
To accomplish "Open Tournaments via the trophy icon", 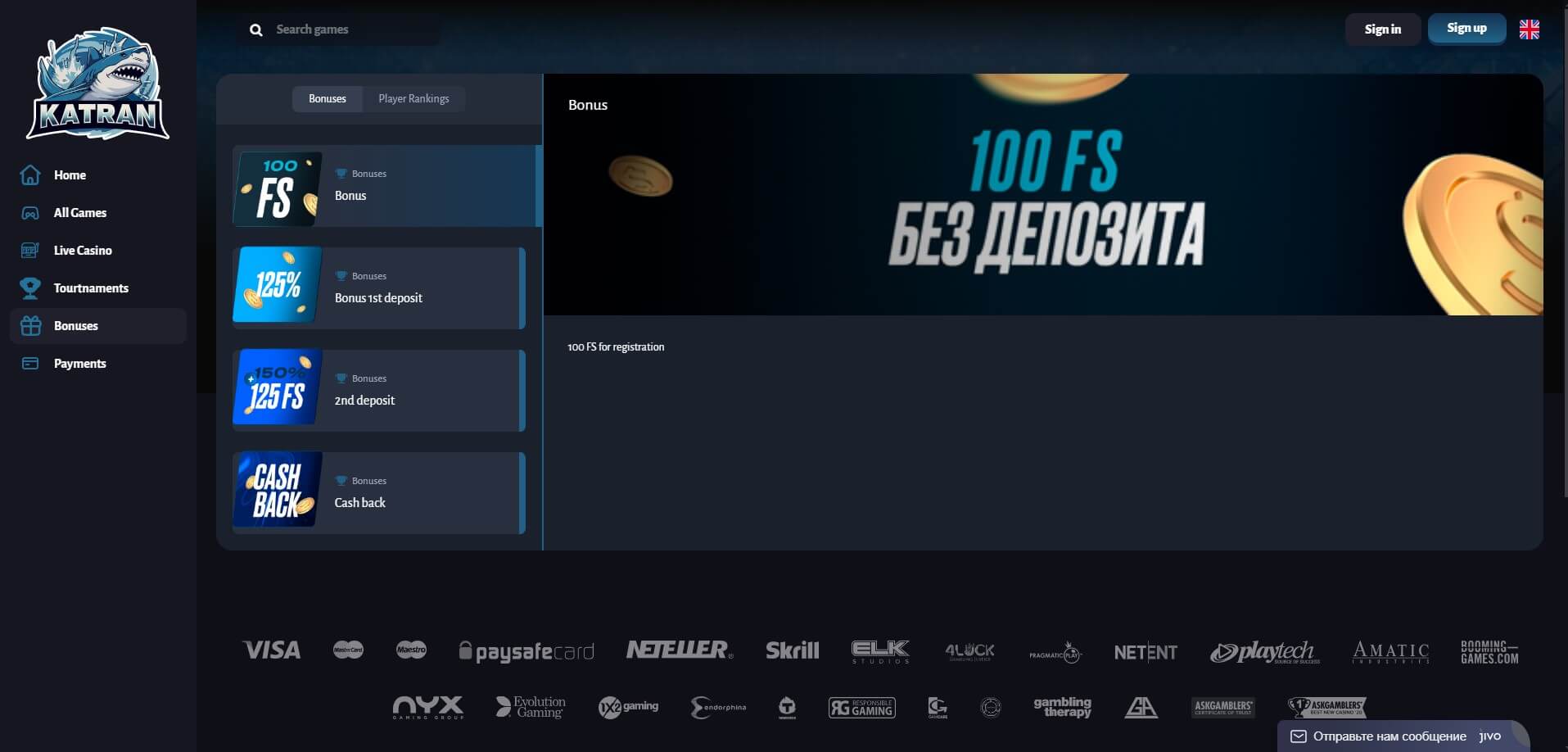I will pyautogui.click(x=30, y=288).
